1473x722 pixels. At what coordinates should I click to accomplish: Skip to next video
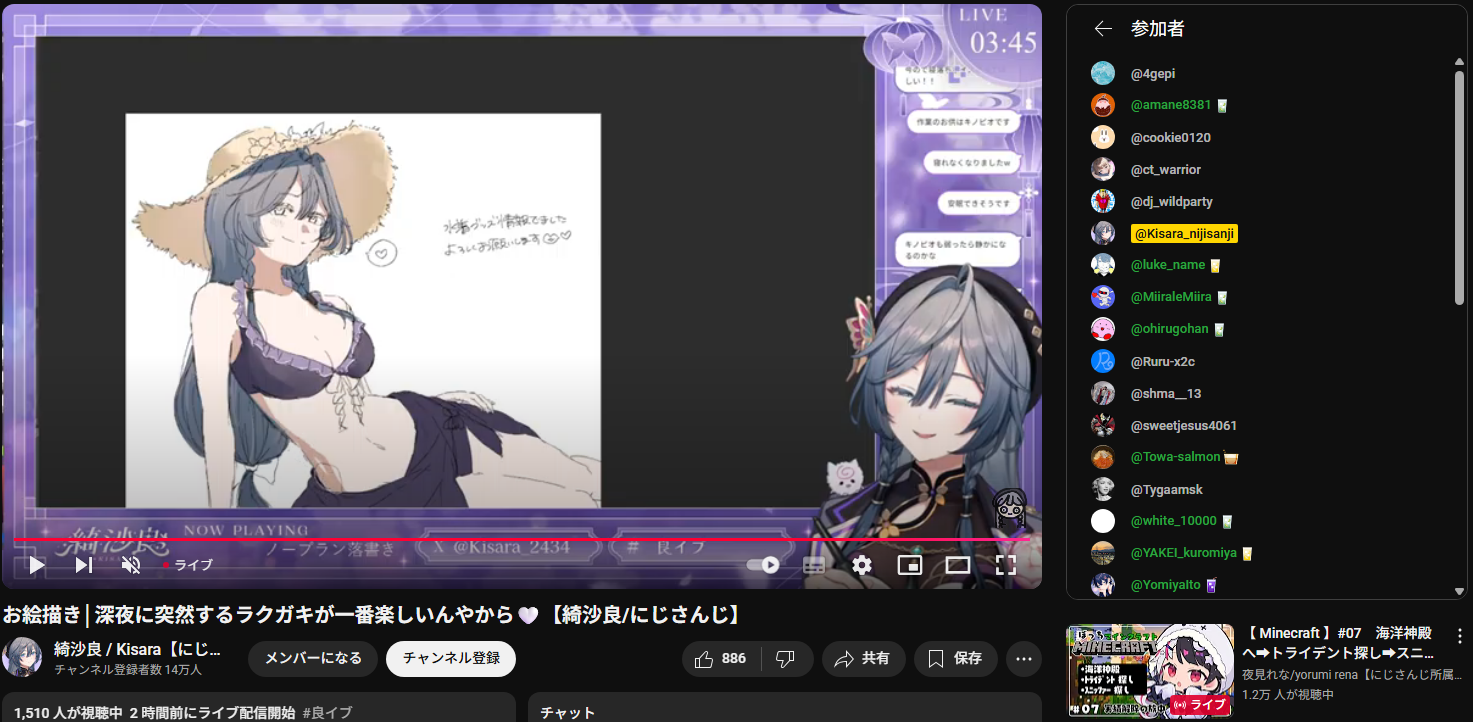84,565
